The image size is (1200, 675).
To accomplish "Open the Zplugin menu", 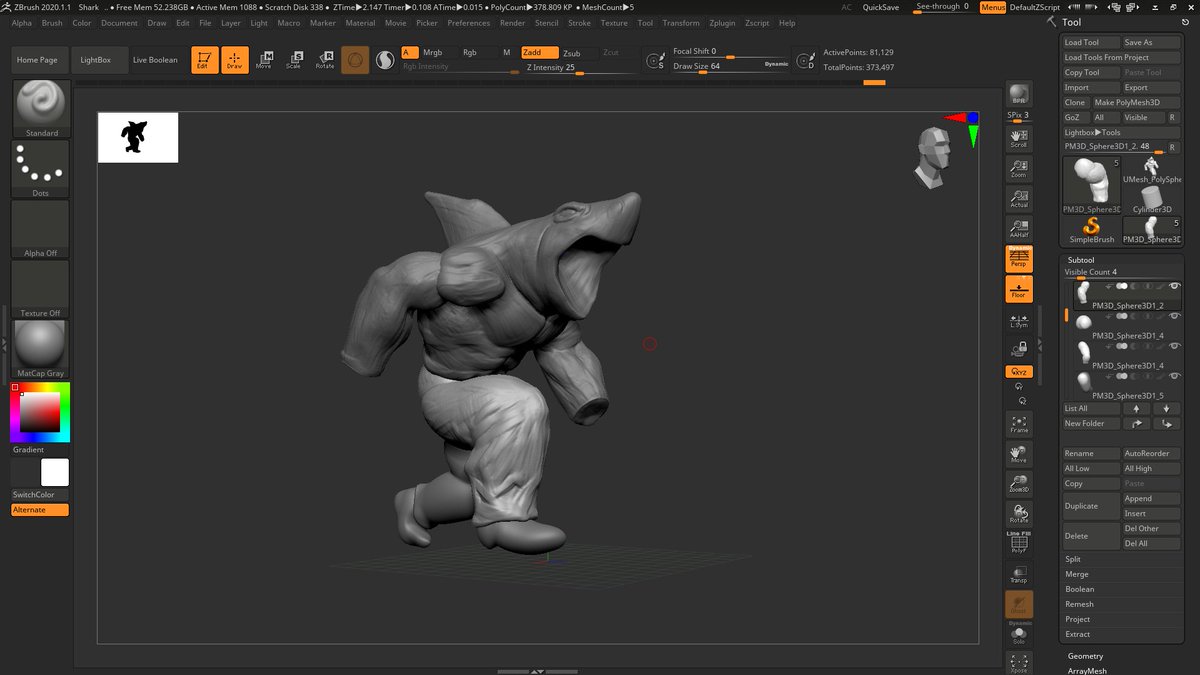I will pyautogui.click(x=721, y=23).
